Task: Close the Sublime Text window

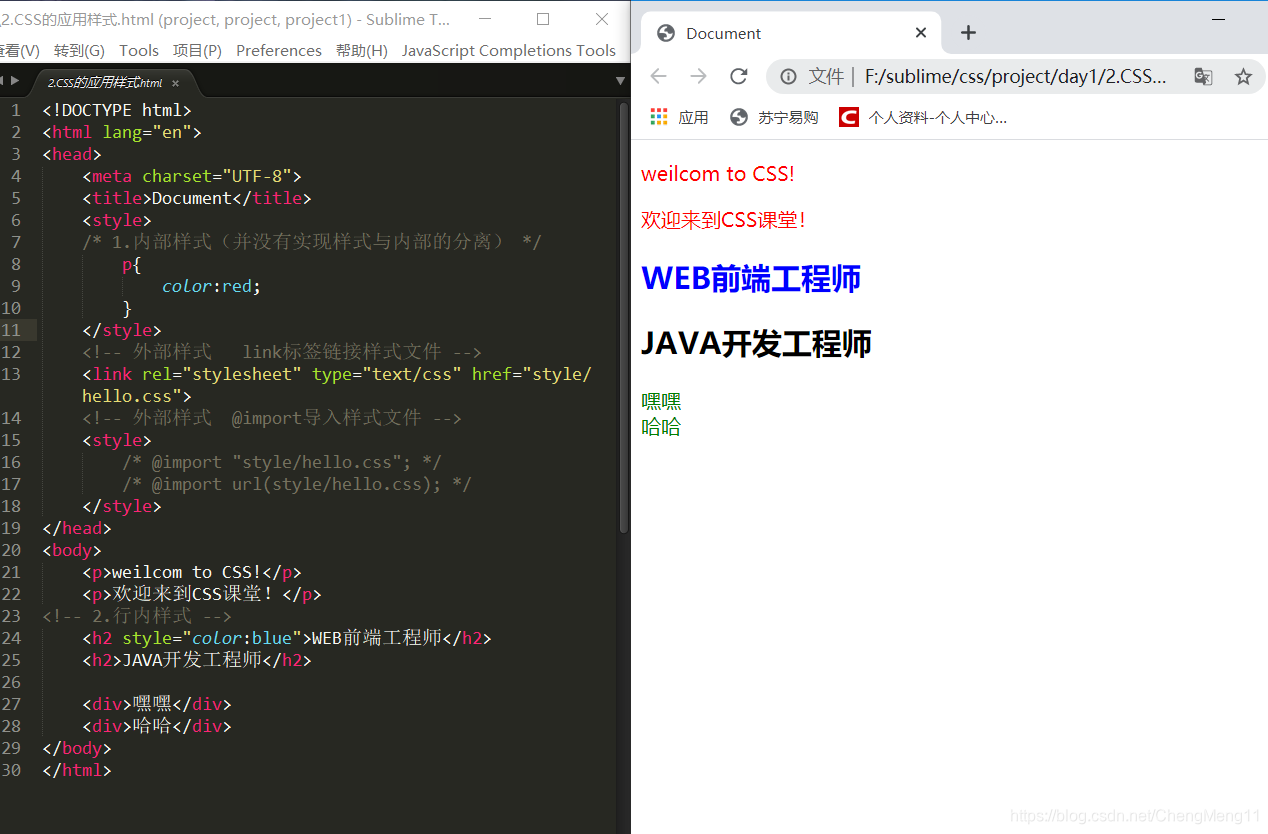Action: tap(601, 19)
